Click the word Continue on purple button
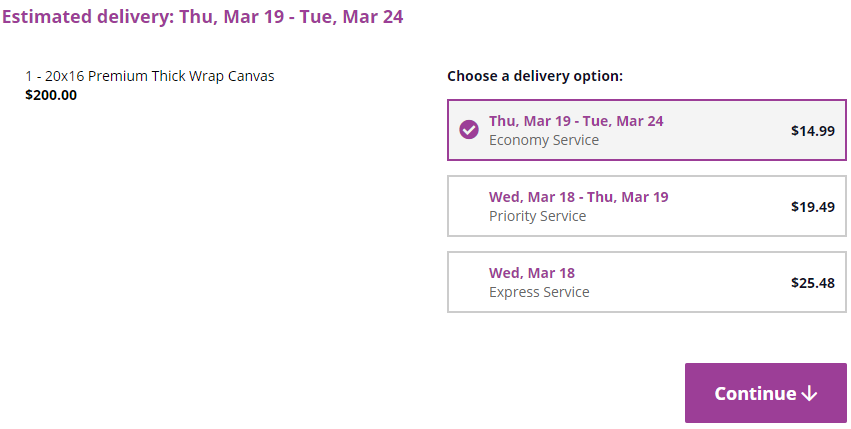The width and height of the screenshot is (851, 429). point(755,393)
